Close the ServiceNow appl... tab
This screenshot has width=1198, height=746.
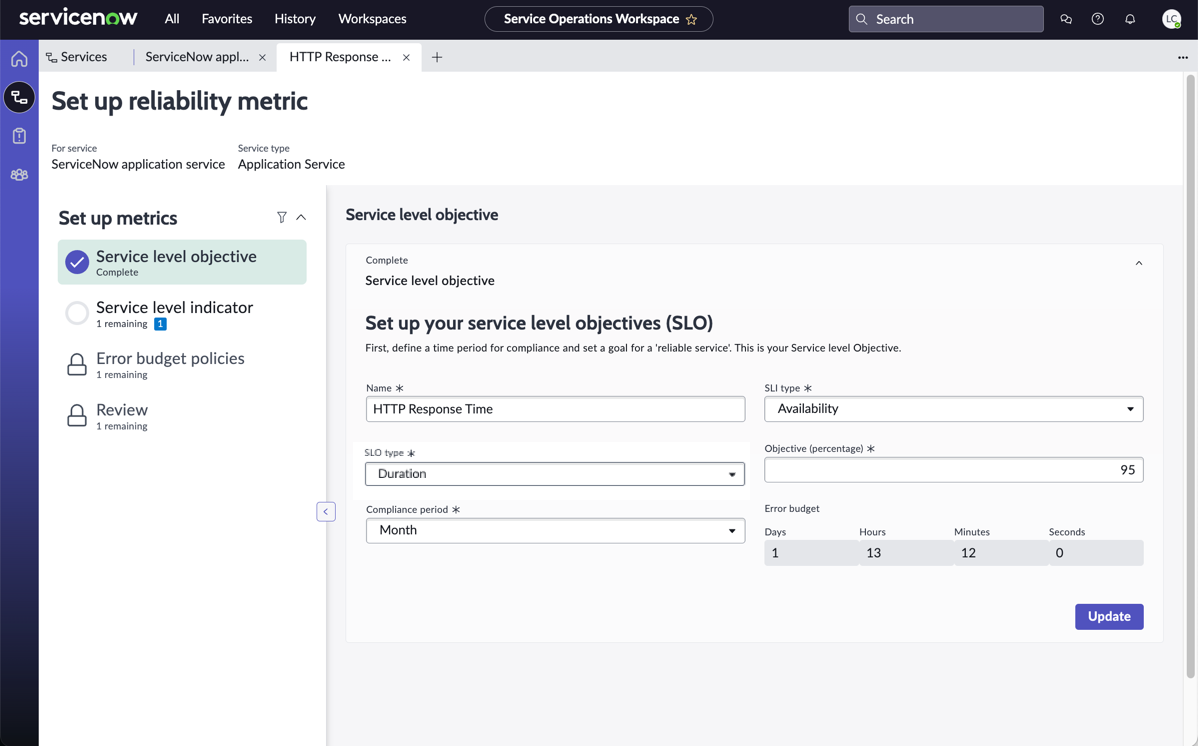(262, 57)
